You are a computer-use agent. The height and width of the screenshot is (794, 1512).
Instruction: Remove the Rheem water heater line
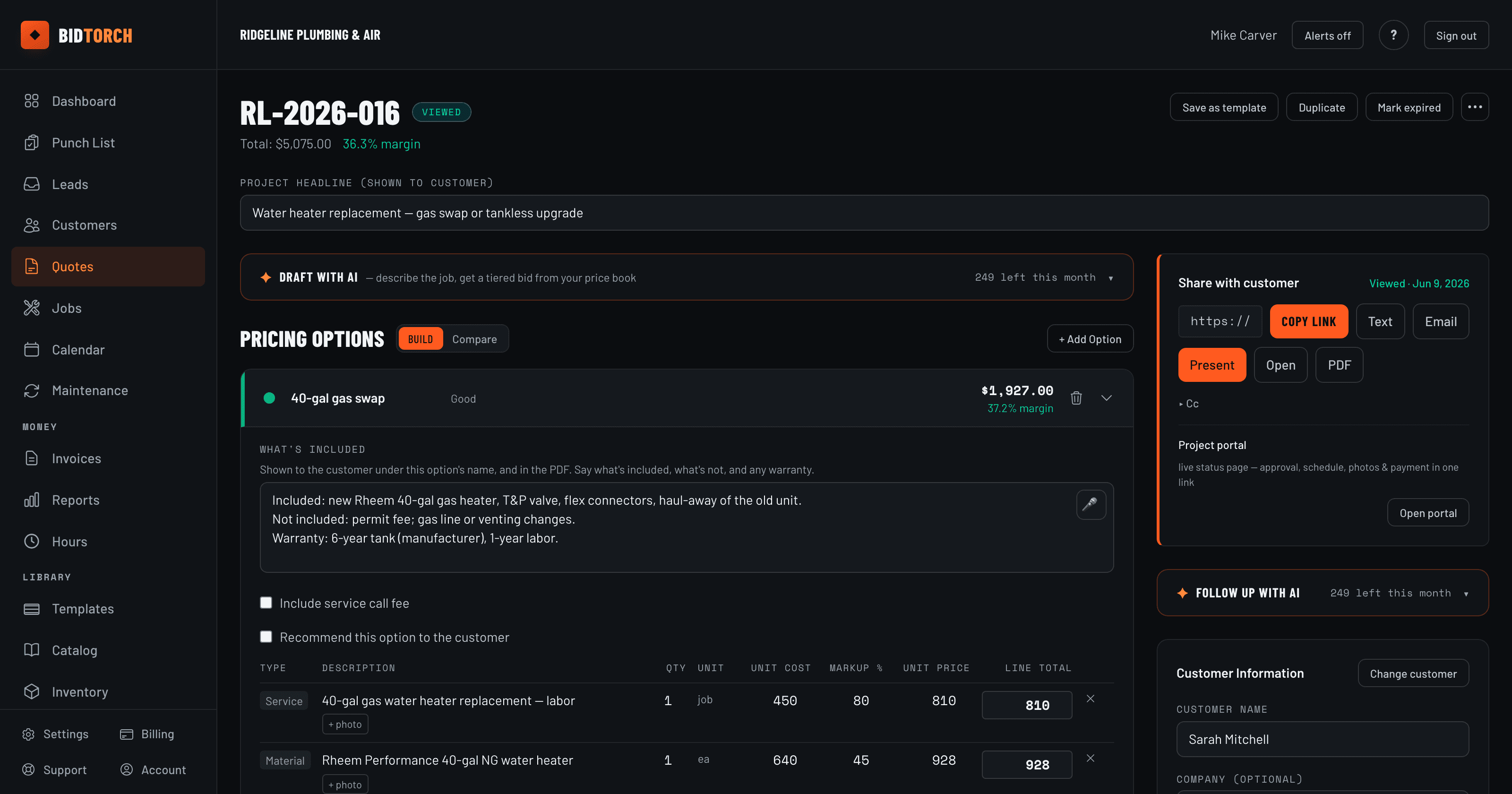click(1090, 759)
